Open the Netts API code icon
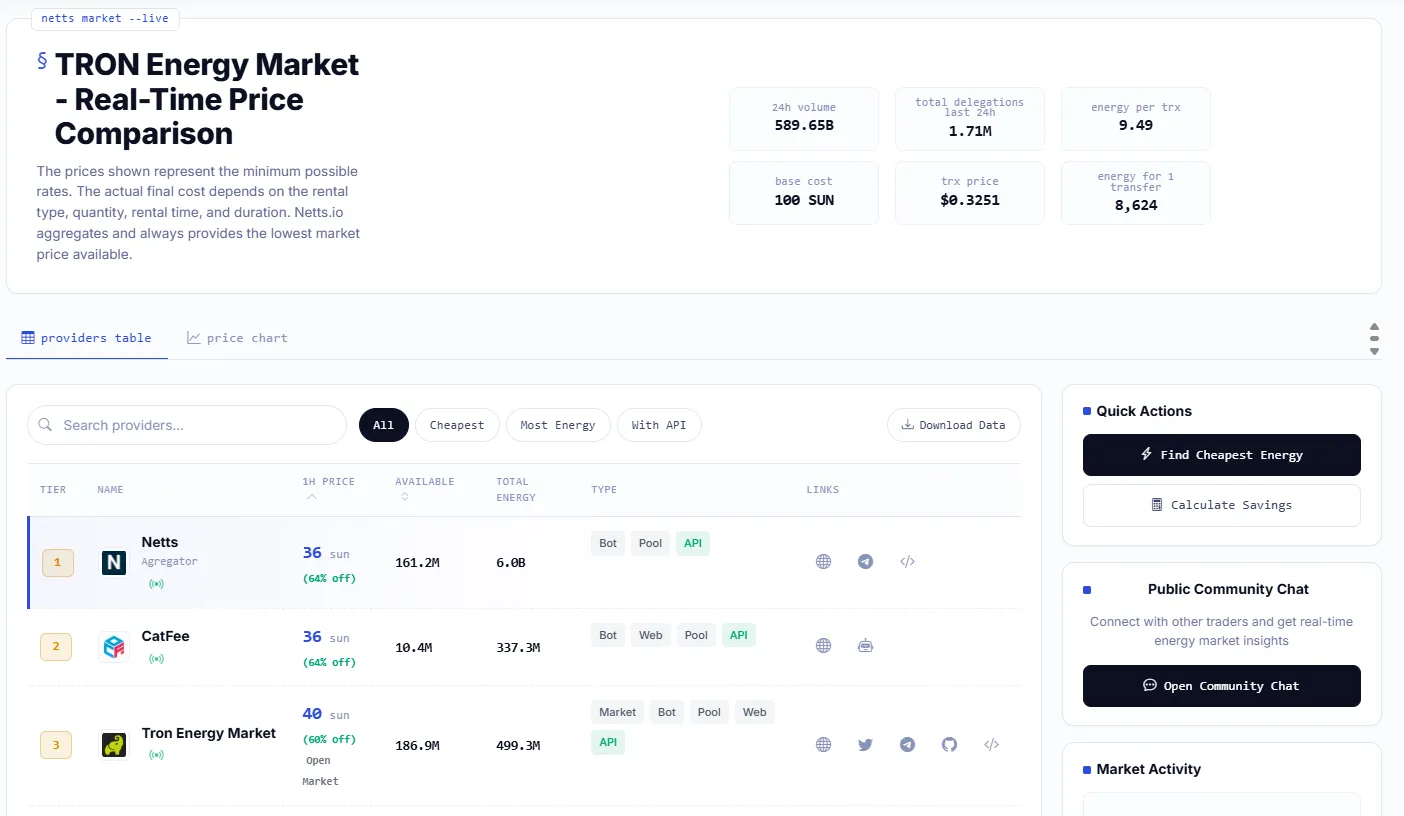 [x=907, y=562]
